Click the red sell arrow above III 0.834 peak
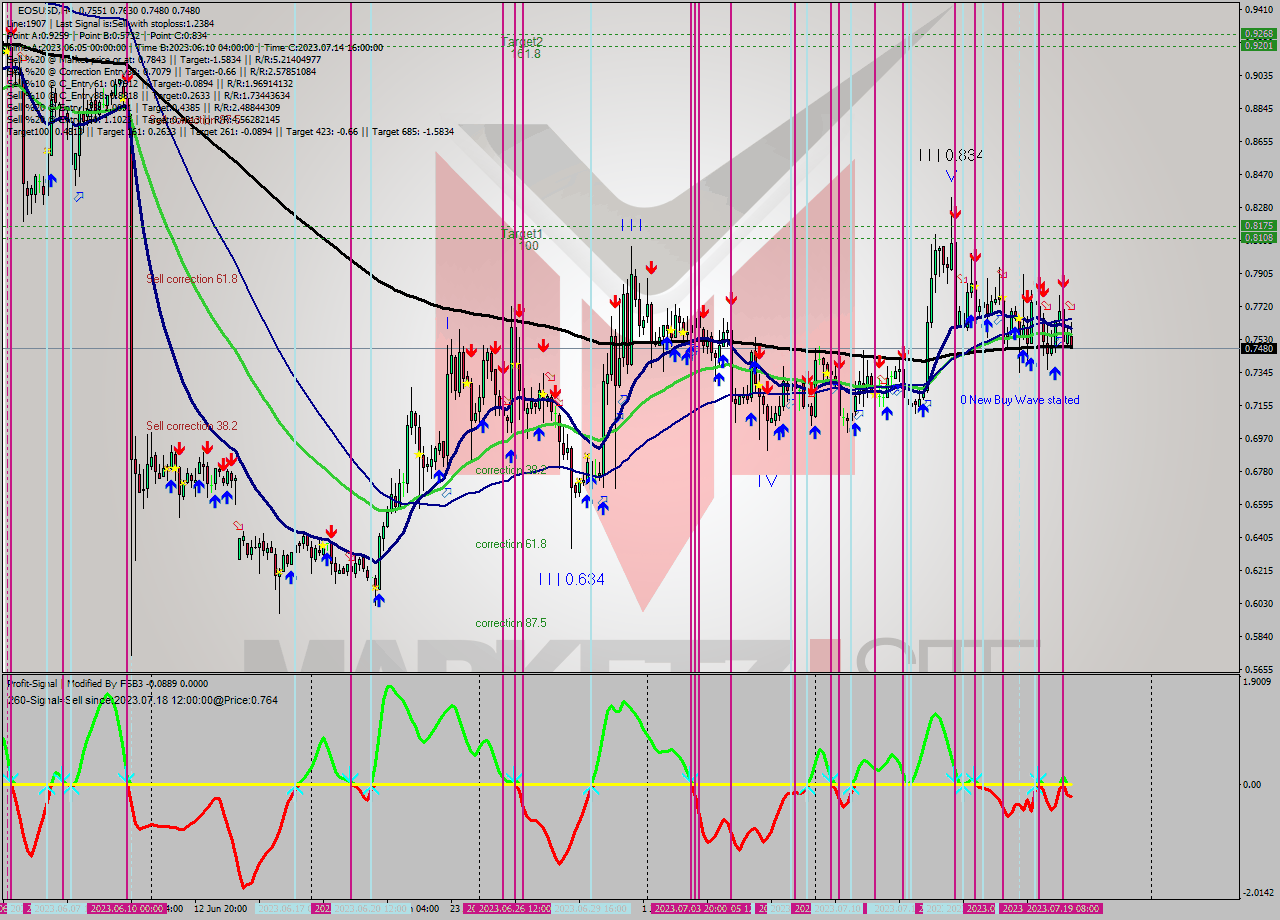 click(955, 212)
